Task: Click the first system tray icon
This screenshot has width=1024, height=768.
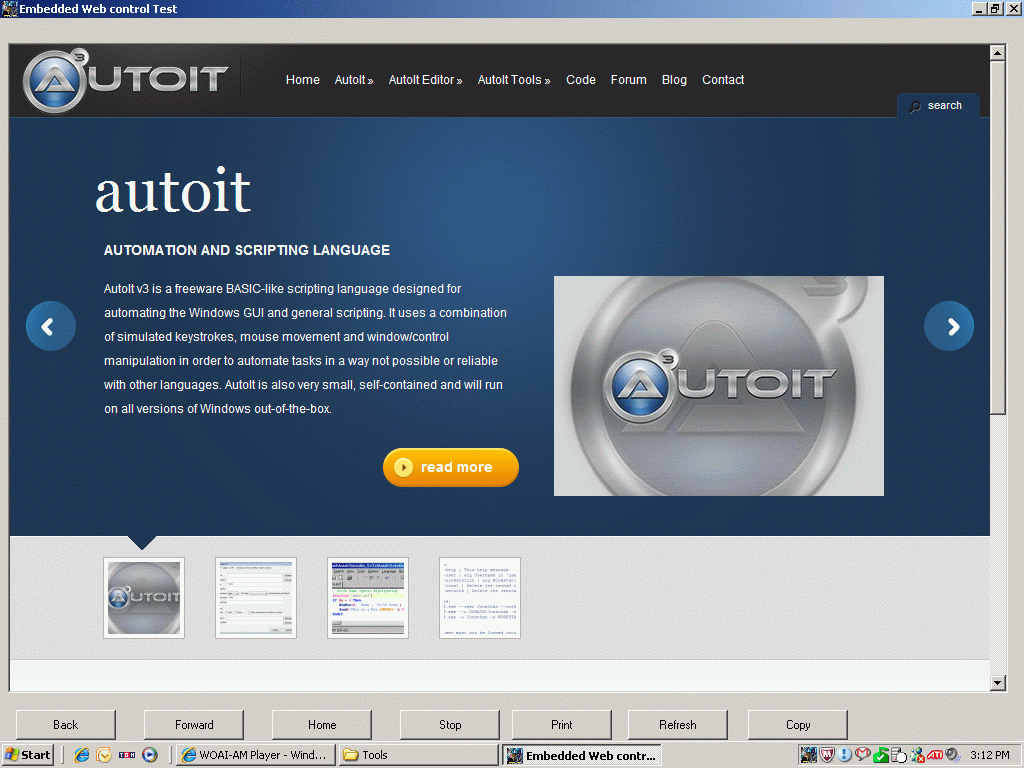Action: [809, 756]
